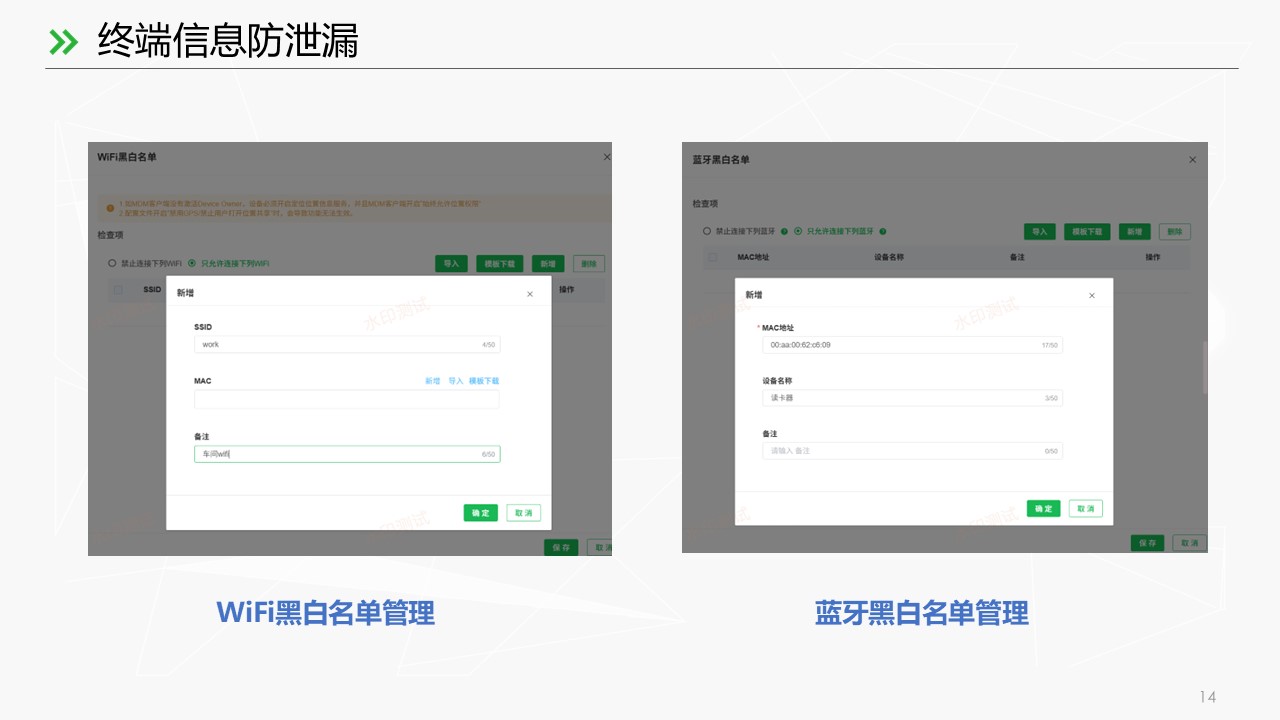Screen dimensions: 1280x720
Task: Close the WiFi黑白名单 panel
Action: [606, 157]
